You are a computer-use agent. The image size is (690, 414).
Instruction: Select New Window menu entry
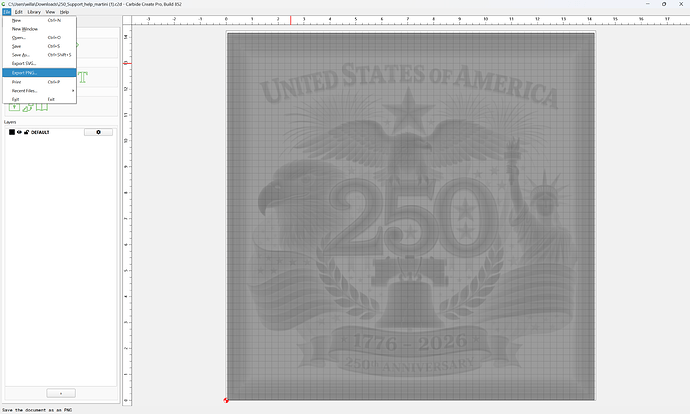click(x=39, y=29)
